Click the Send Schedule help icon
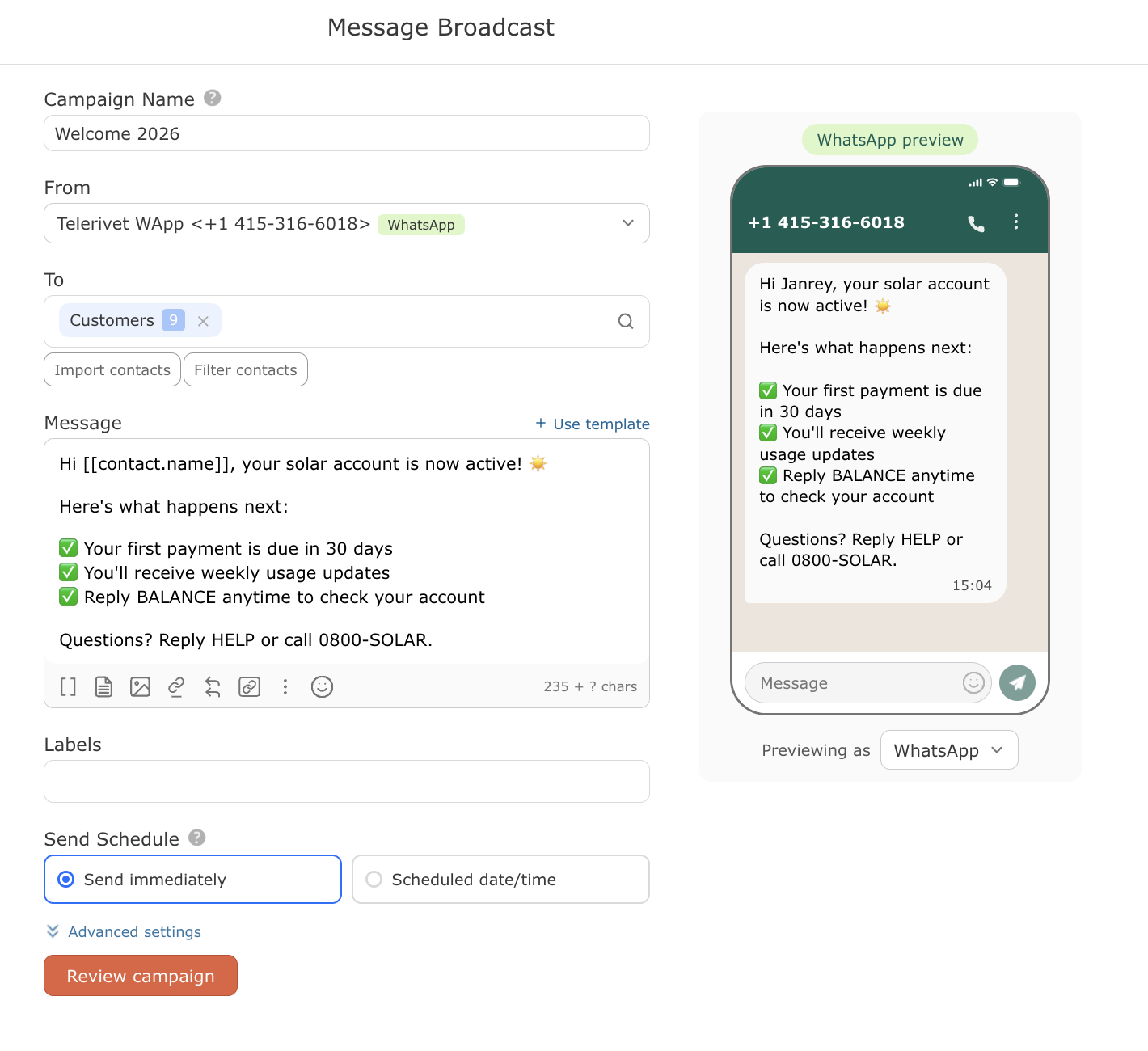 (197, 838)
